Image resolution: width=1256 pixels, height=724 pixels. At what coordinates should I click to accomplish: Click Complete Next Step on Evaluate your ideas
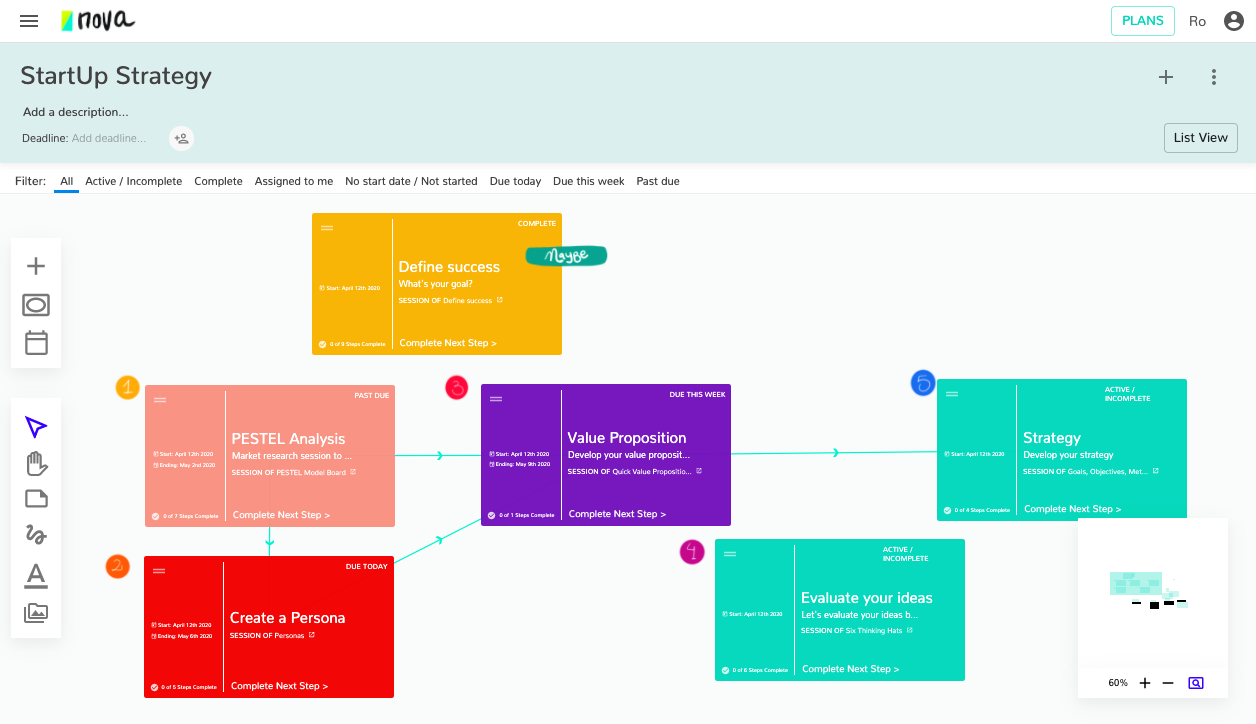click(x=850, y=669)
